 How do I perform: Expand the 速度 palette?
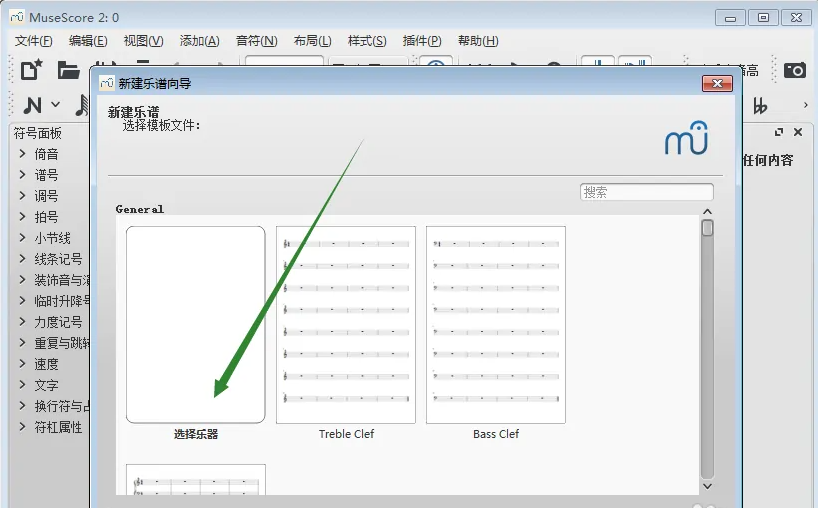point(22,364)
